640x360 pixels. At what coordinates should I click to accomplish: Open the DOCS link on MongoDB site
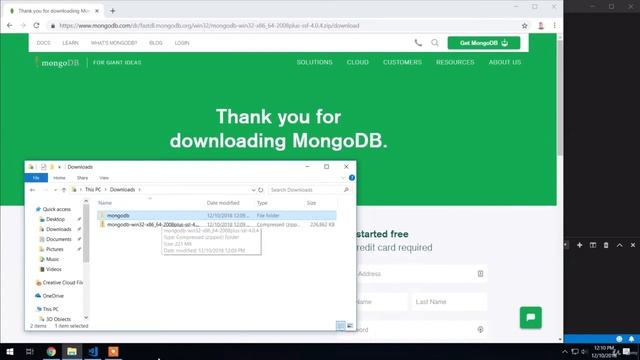[43, 43]
